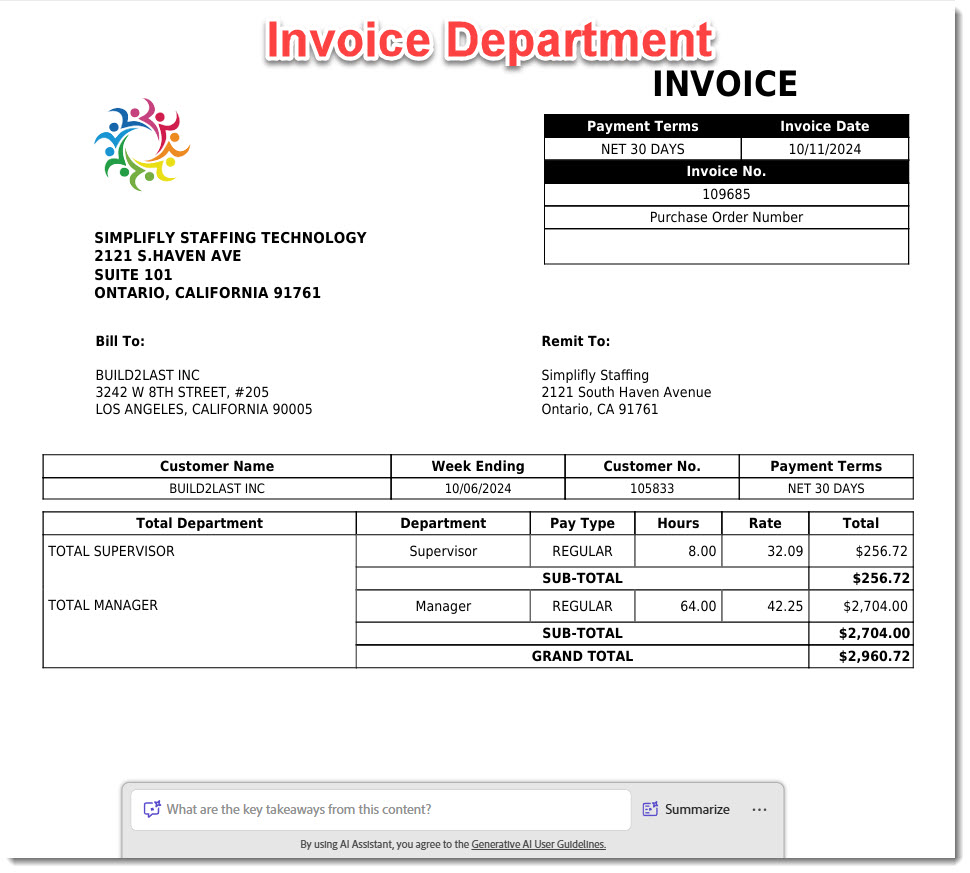Select the Manager hours value 64.00
Viewport: 970px width, 873px height.
(678, 605)
